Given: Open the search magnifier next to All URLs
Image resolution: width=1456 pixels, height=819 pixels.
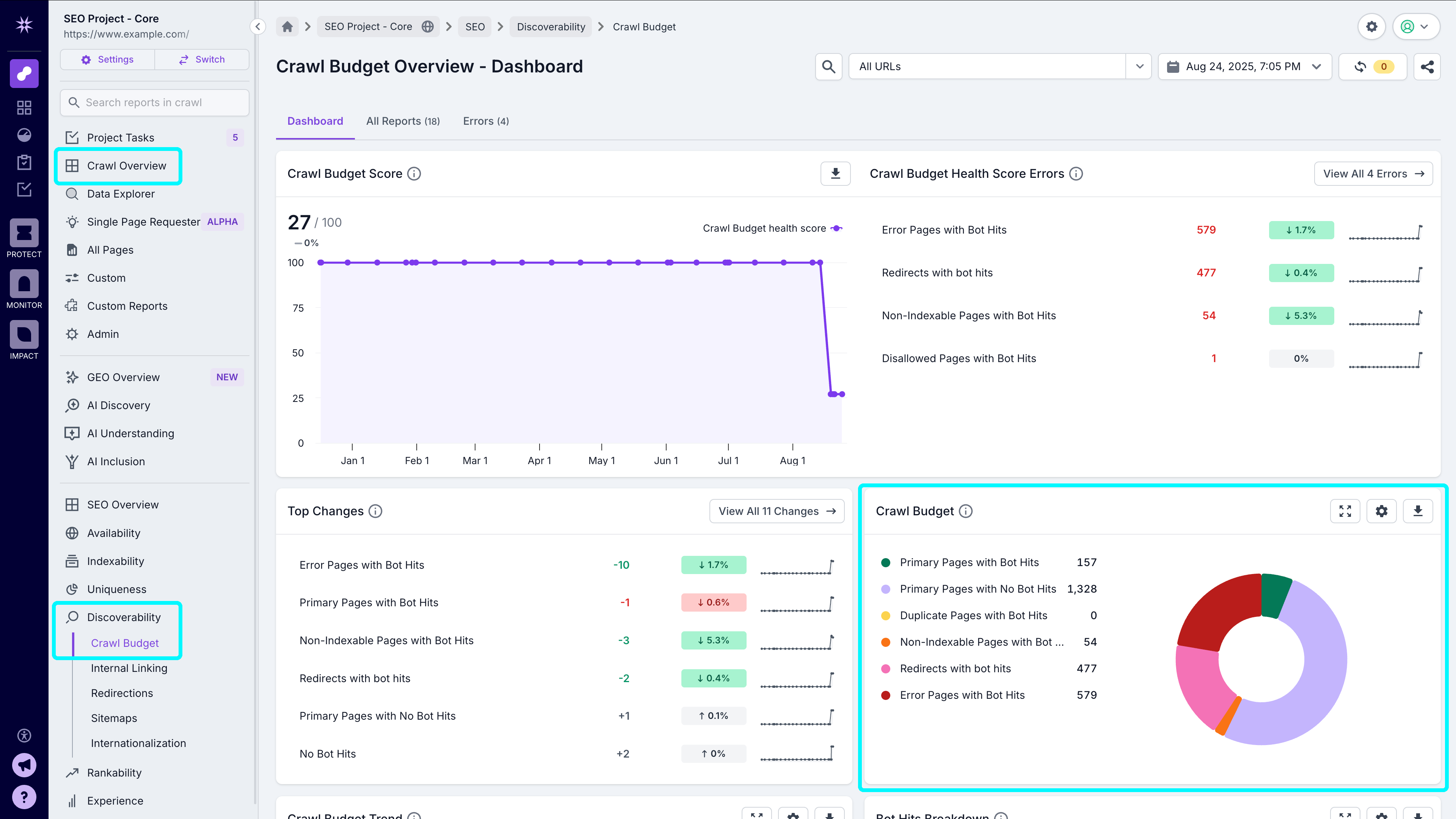Looking at the screenshot, I should [828, 66].
